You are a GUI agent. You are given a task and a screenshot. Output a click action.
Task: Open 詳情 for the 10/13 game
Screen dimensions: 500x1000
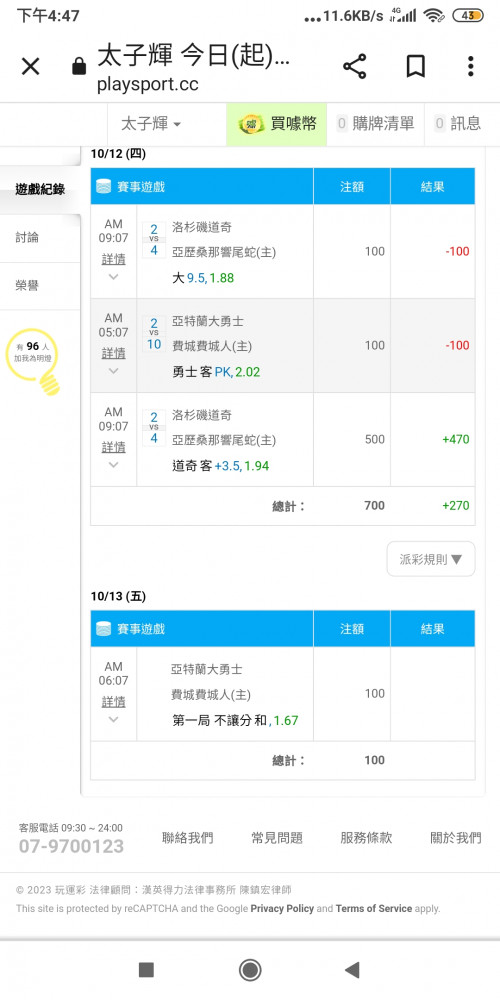(114, 702)
